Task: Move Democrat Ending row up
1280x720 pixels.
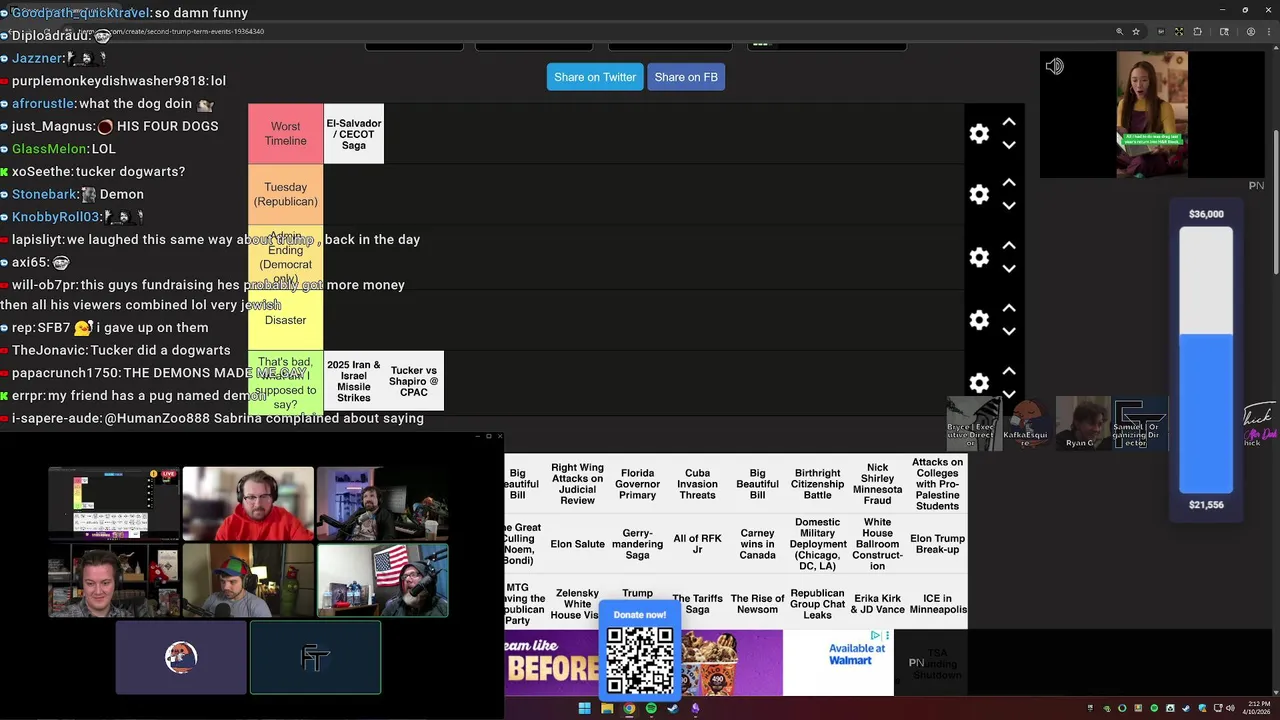Action: [x=1009, y=245]
